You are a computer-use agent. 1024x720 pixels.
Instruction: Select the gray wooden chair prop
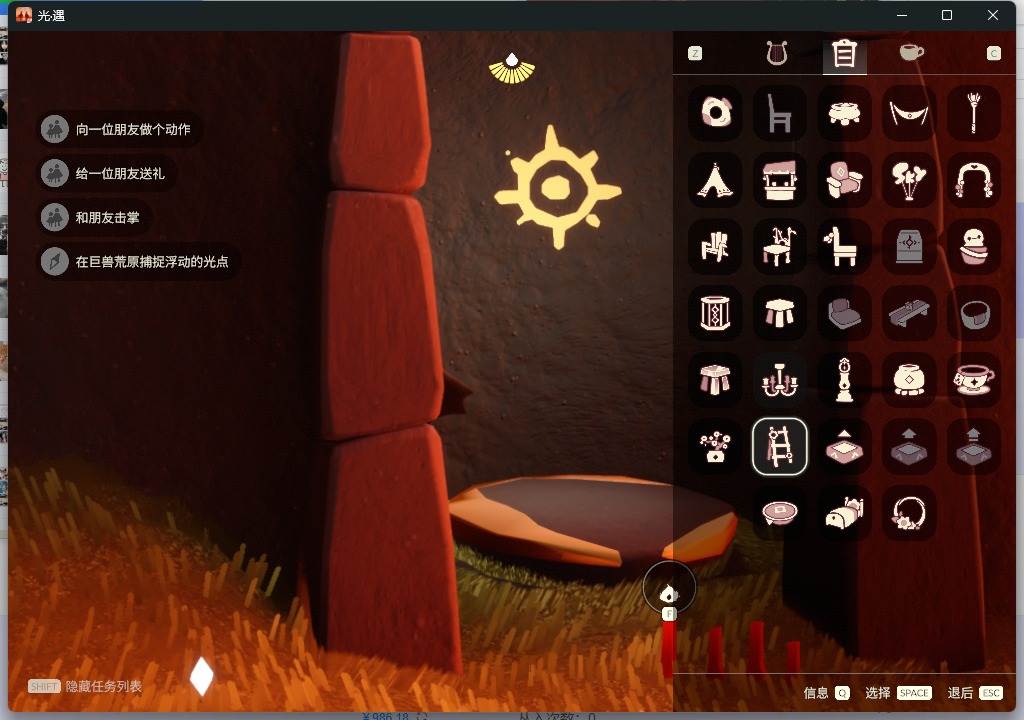(780, 113)
